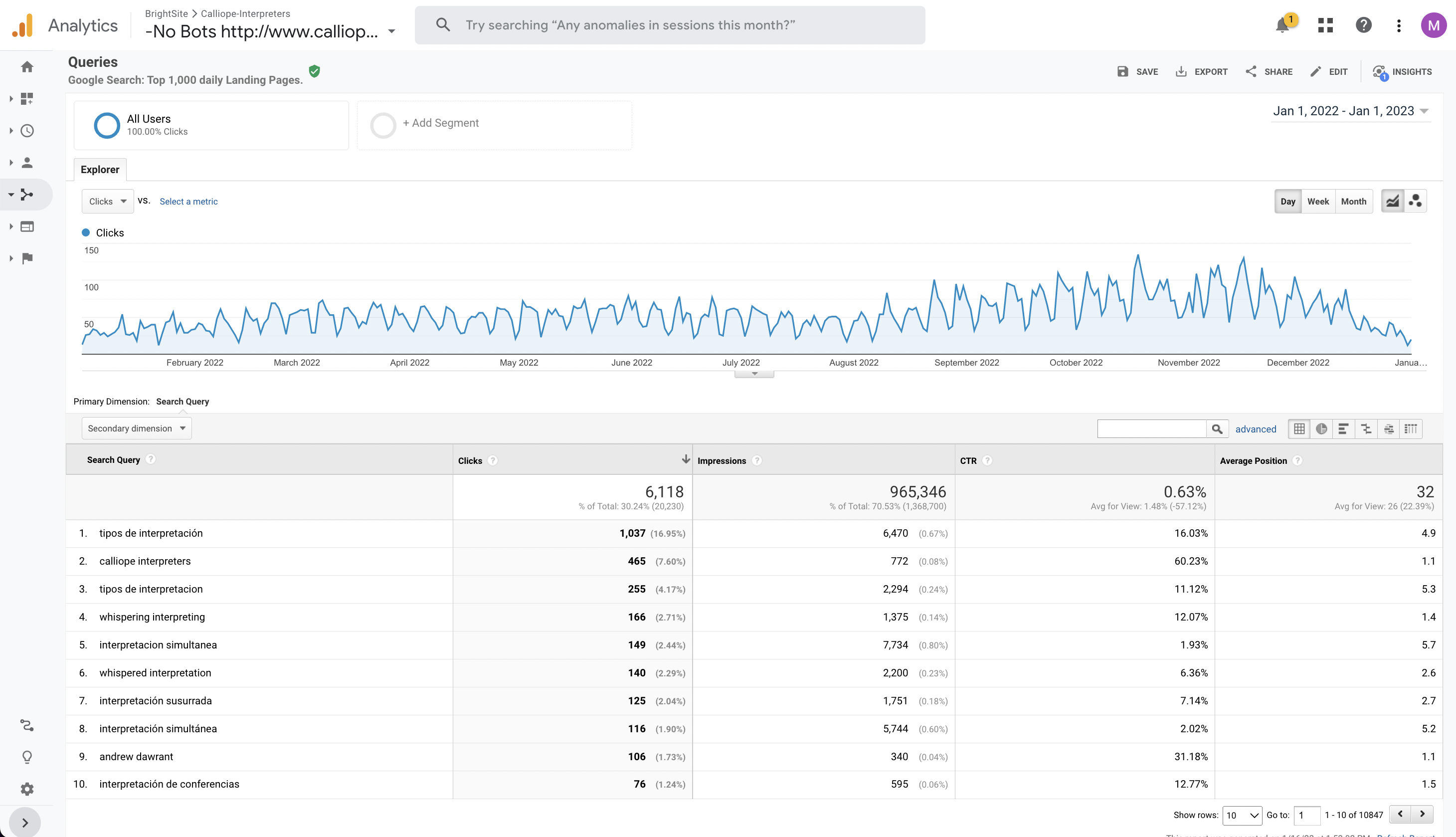Open Home in left sidebar
This screenshot has height=837, width=1456.
(x=27, y=67)
